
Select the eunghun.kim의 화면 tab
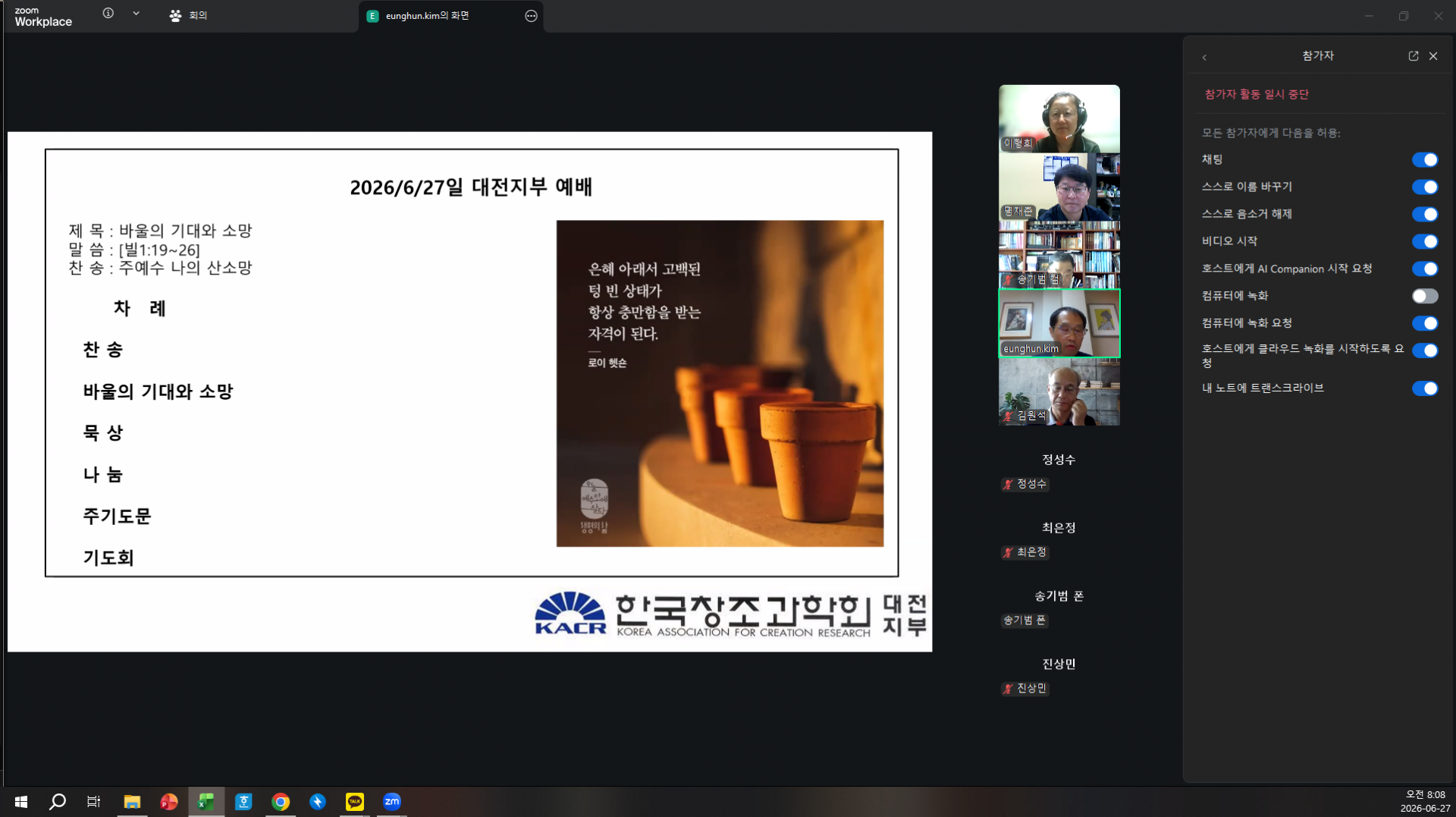427,16
